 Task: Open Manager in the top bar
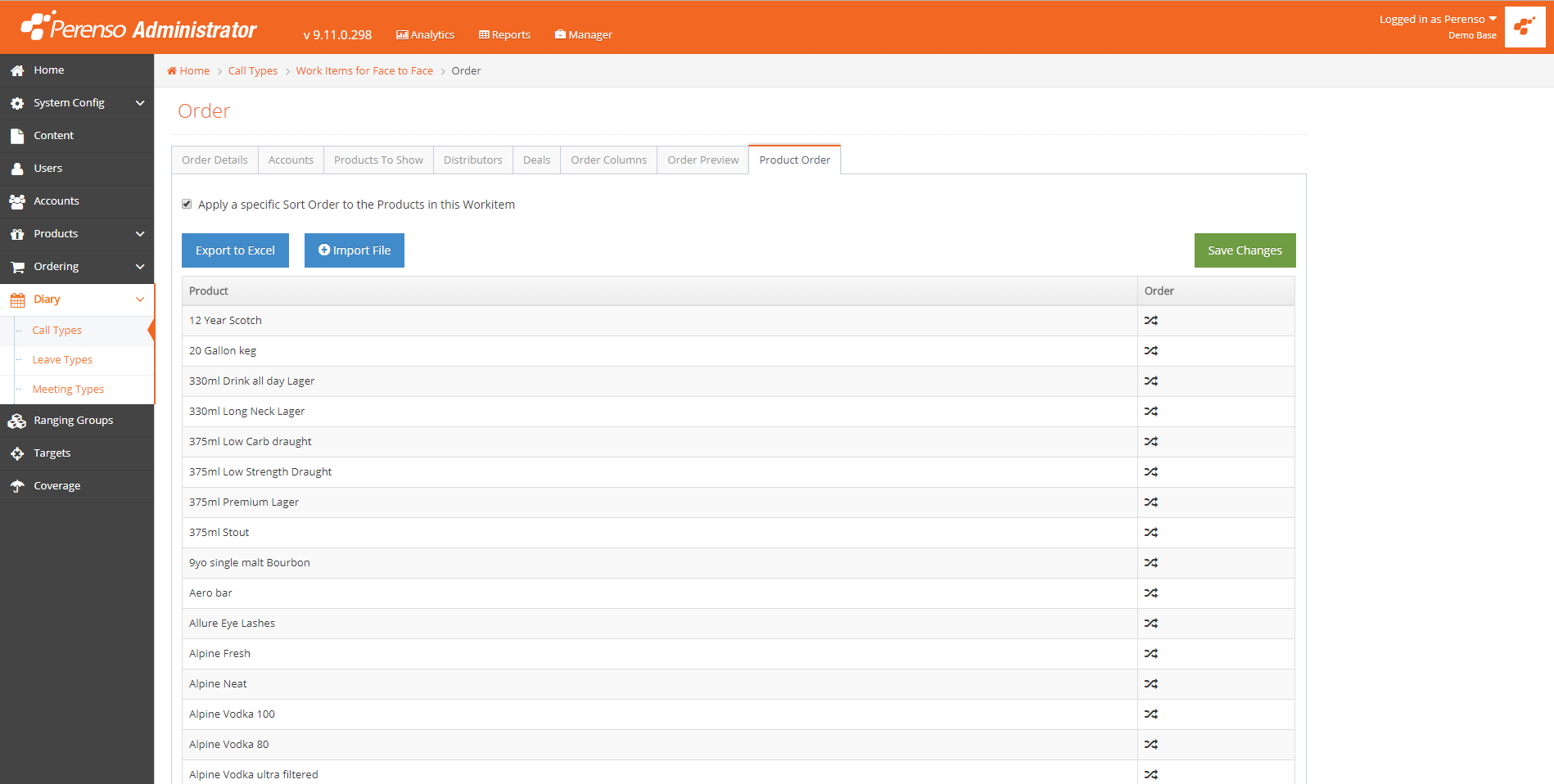point(583,34)
